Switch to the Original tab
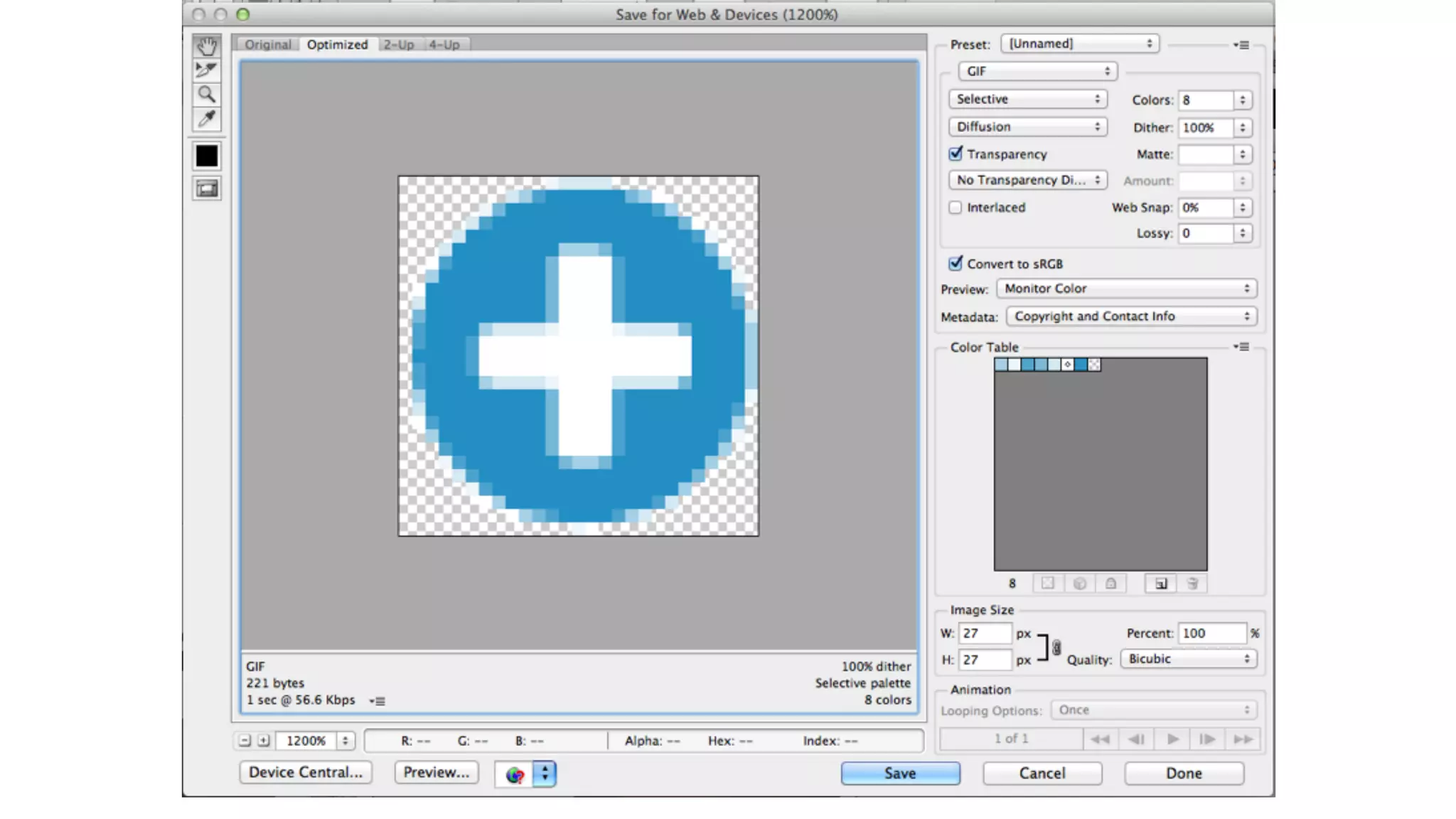The height and width of the screenshot is (819, 1456). pyautogui.click(x=268, y=45)
